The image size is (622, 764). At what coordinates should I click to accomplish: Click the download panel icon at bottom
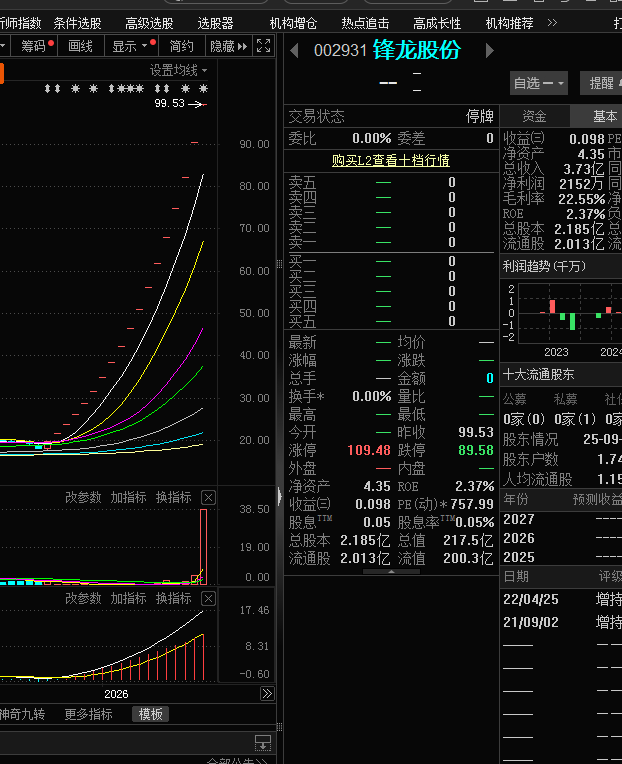[263, 743]
